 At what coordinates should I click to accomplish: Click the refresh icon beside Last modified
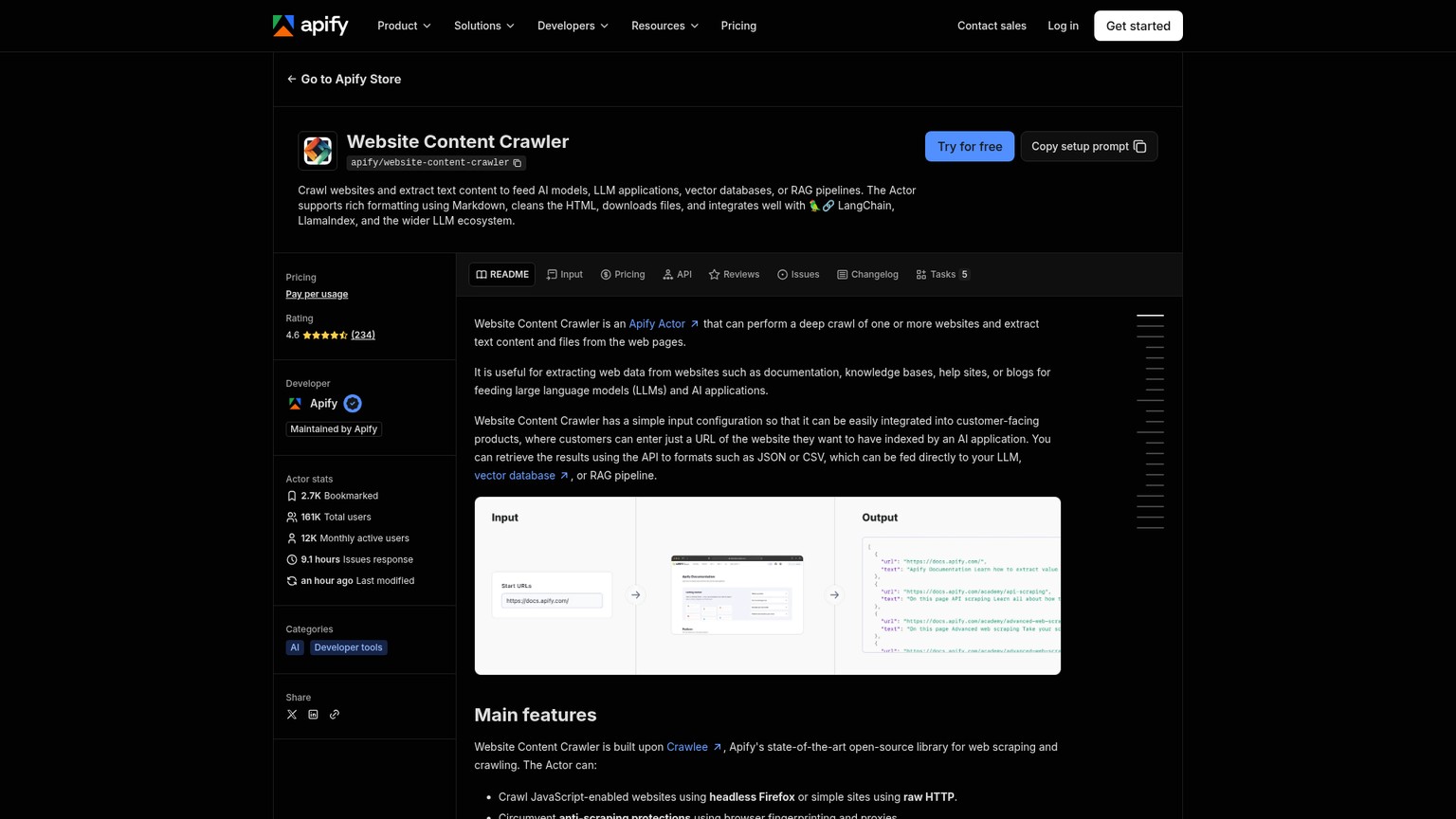292,581
